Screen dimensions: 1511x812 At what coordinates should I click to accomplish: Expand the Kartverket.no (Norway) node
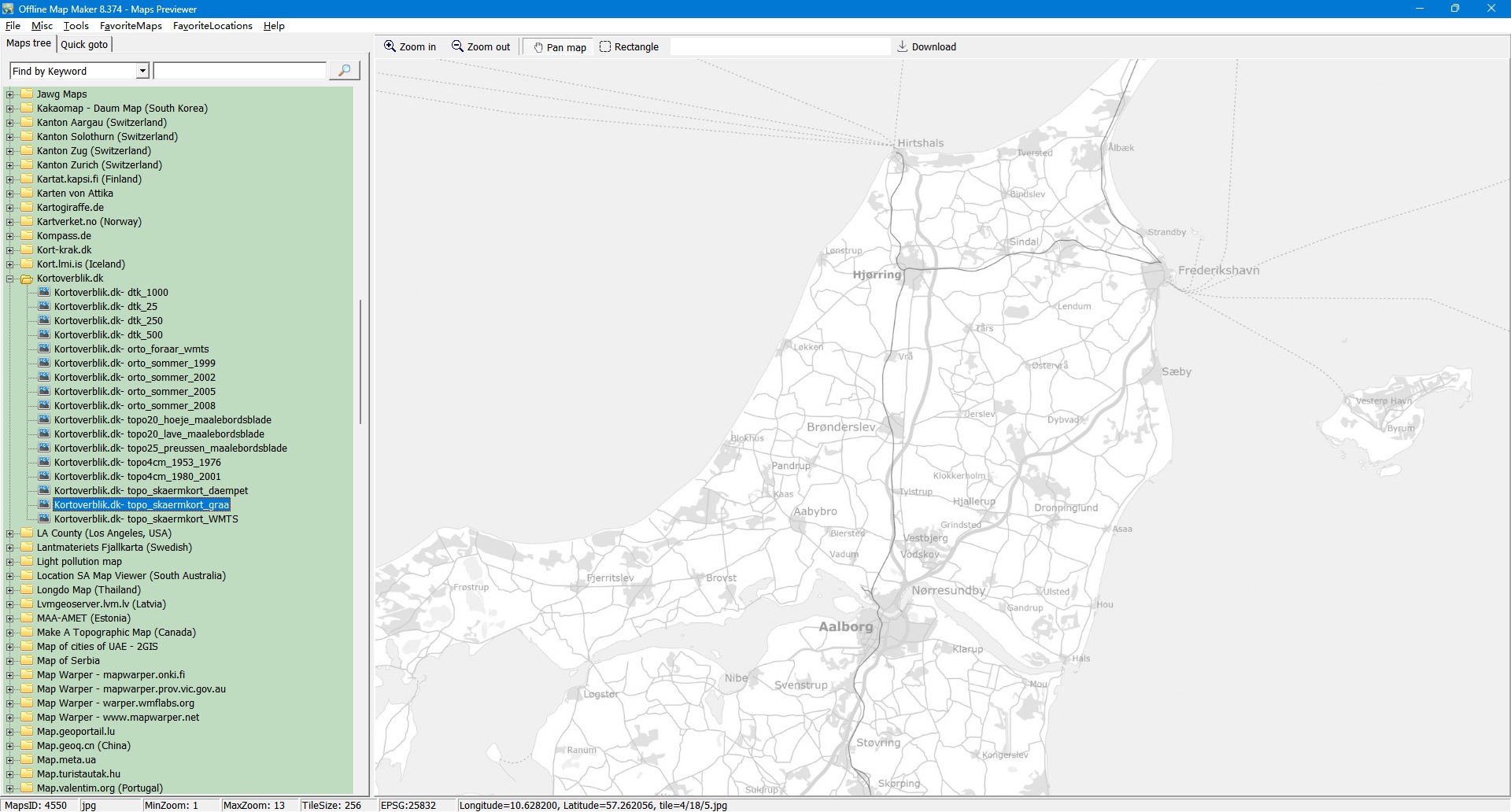pos(10,222)
